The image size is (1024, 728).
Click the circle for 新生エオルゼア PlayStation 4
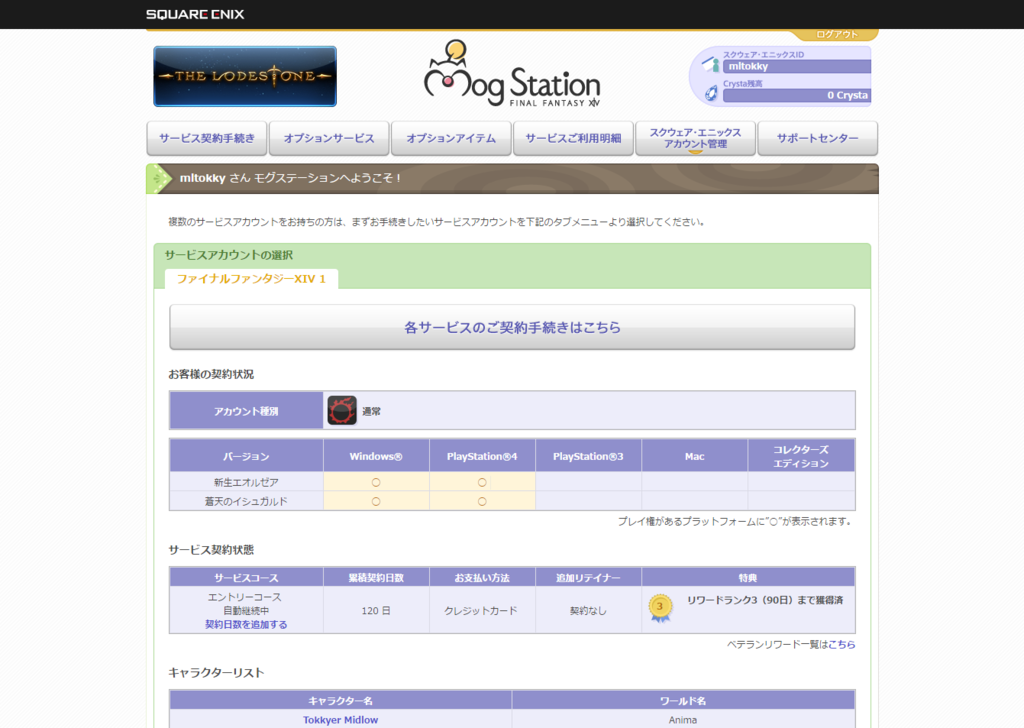click(x=482, y=483)
